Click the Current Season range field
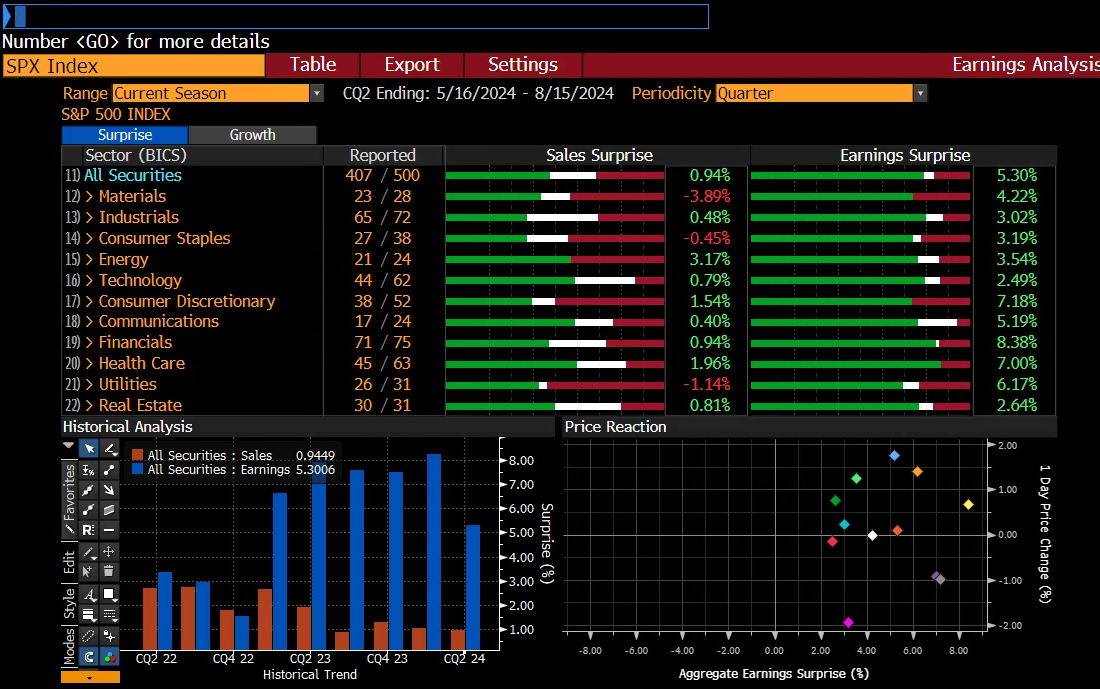This screenshot has width=1100, height=689. 210,93
